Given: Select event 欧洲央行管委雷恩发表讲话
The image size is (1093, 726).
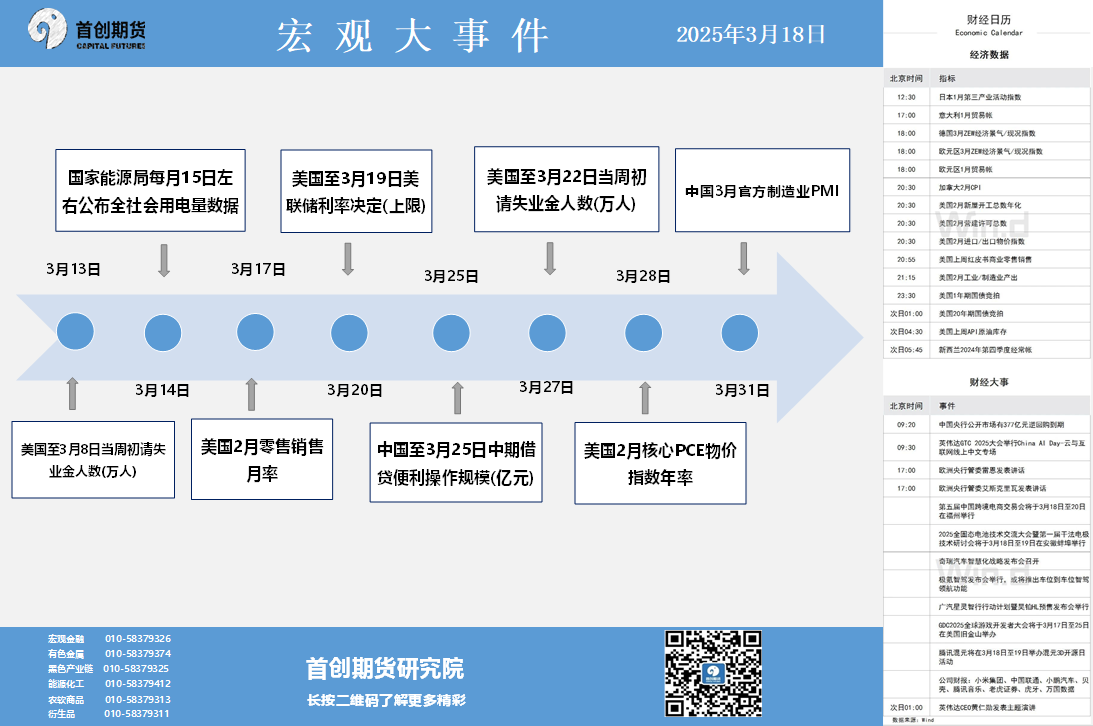Looking at the screenshot, I should 987,471.
